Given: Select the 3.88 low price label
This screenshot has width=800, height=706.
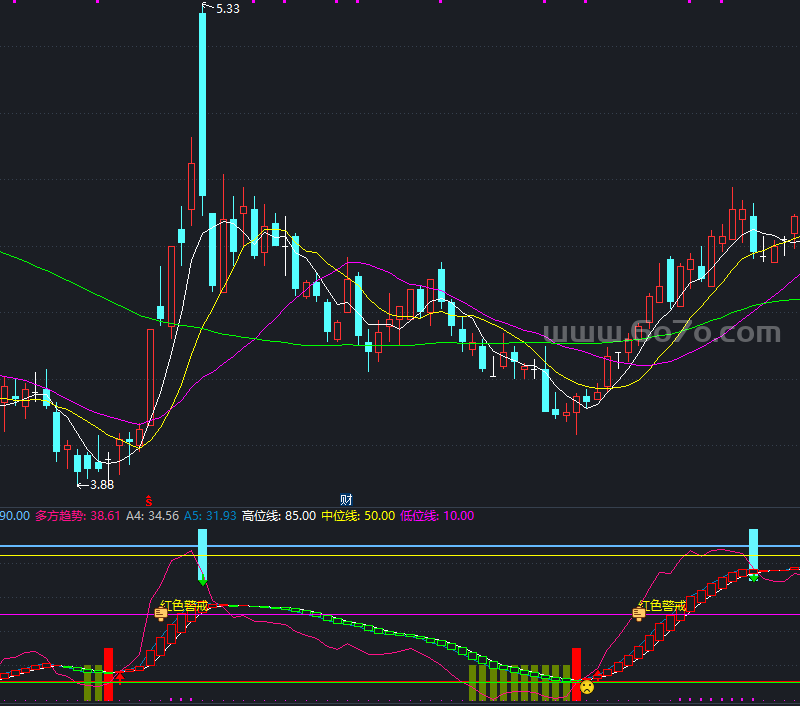Looking at the screenshot, I should coord(102,485).
